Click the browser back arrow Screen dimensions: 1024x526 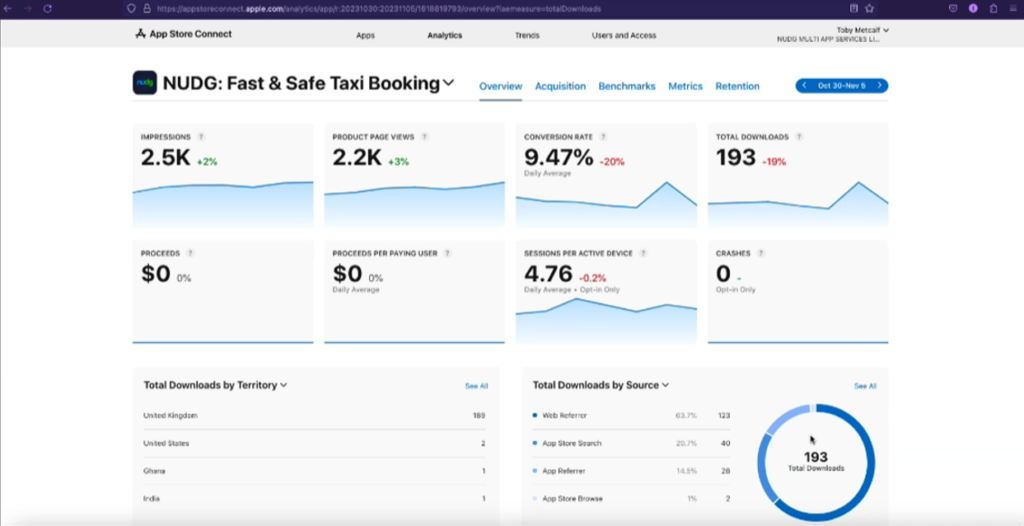[x=8, y=9]
